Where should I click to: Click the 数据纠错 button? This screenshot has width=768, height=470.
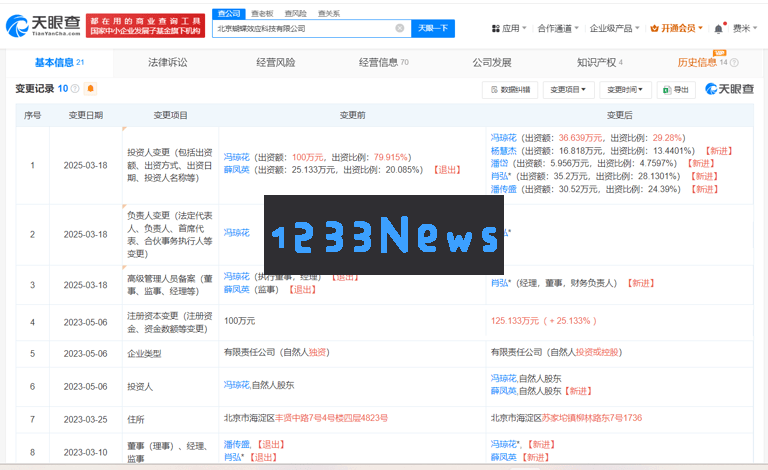510,90
